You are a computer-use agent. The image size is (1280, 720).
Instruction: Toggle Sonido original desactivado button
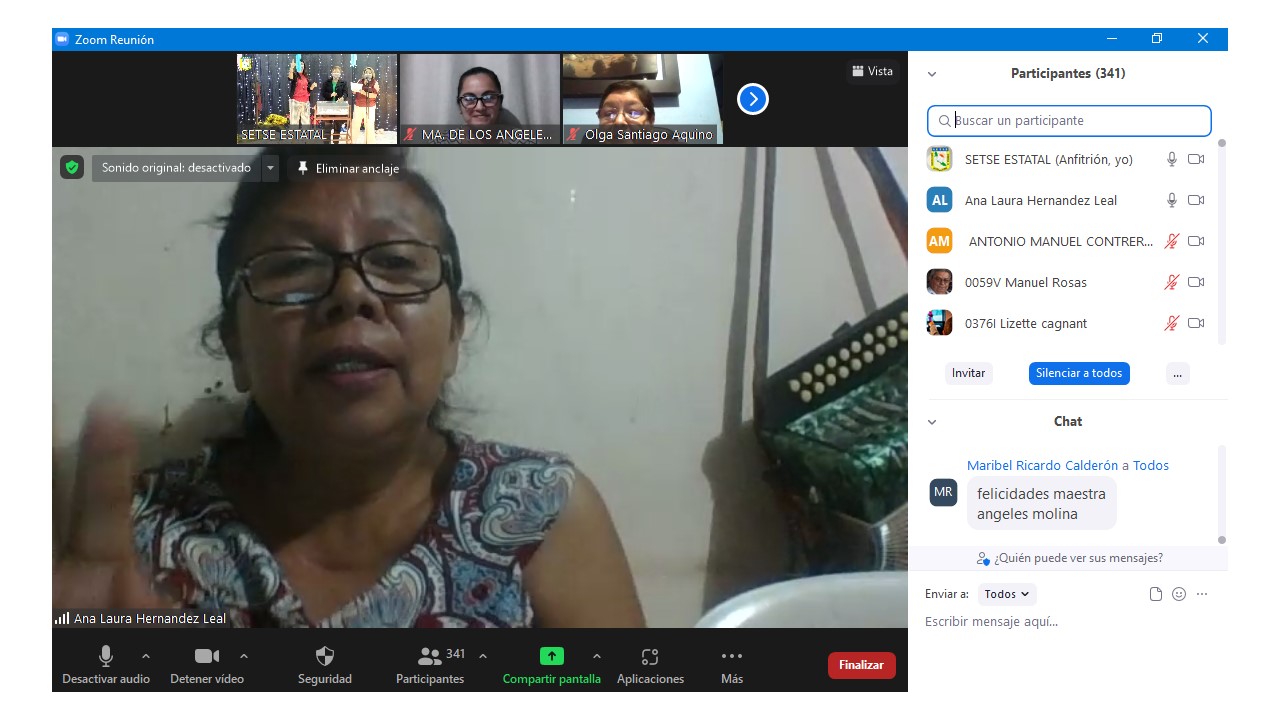(x=176, y=168)
